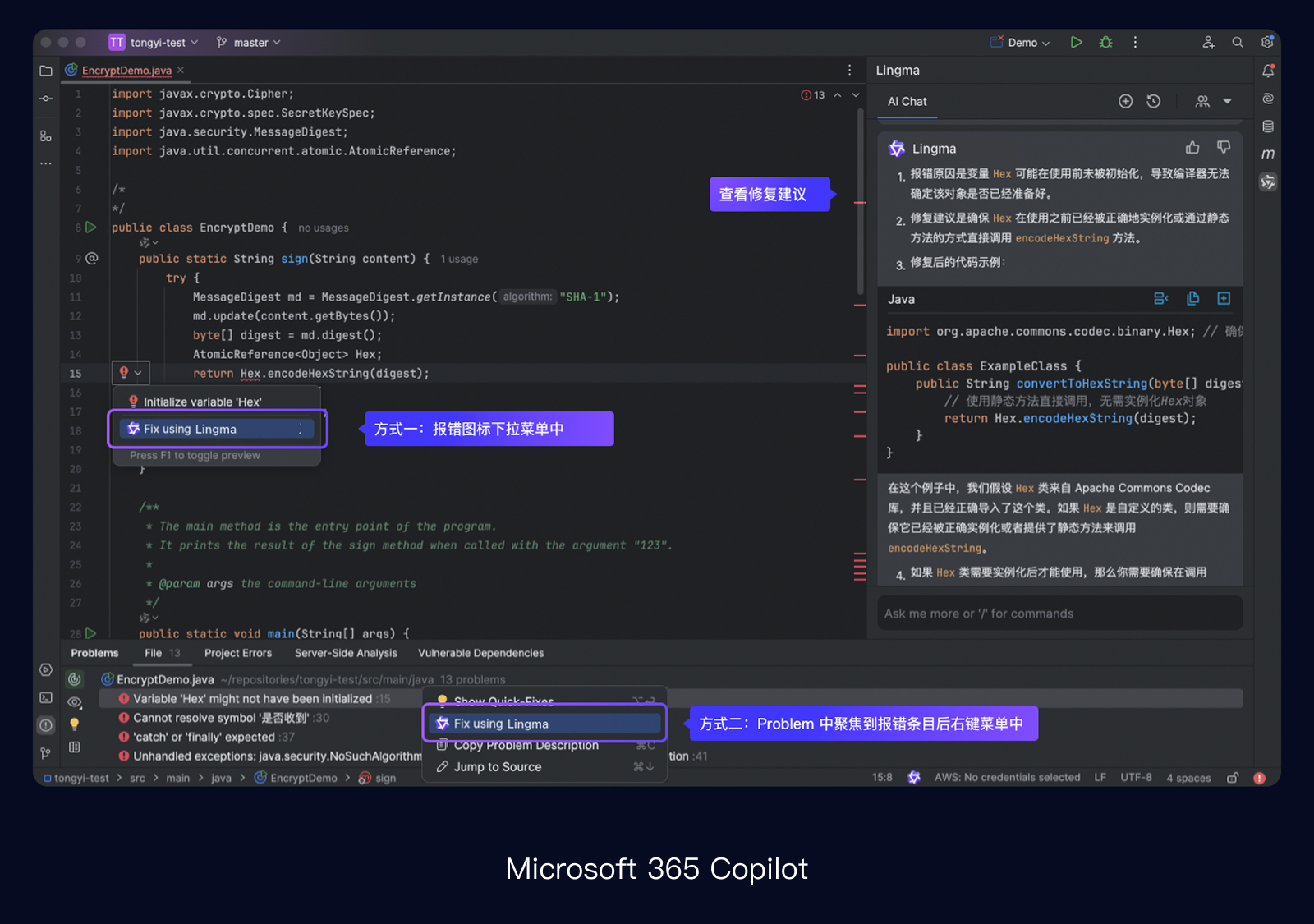The height and width of the screenshot is (924, 1314).
Task: Select the EncryptDemo.java editor tab
Action: tap(126, 71)
